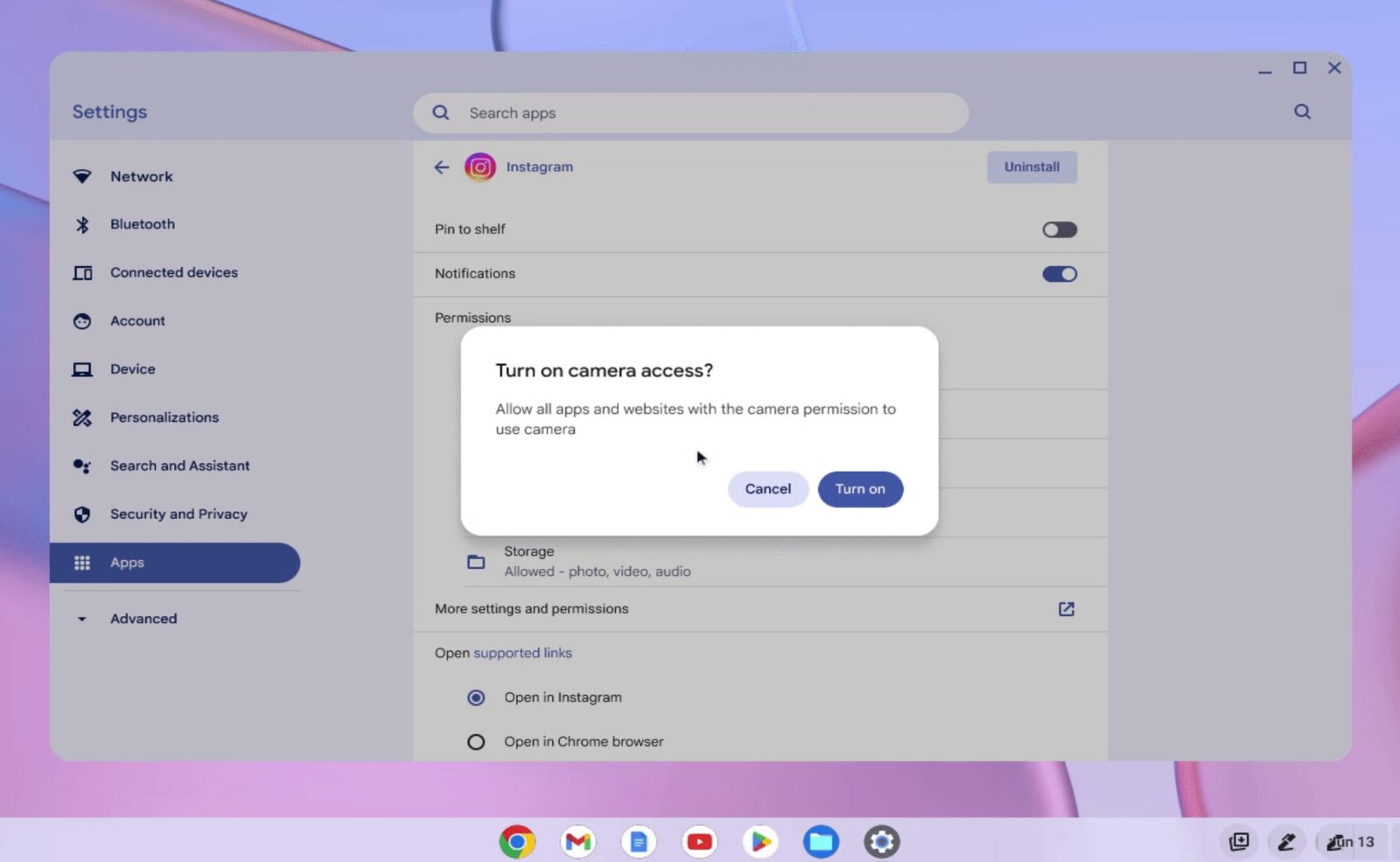Click the settings search magnifier icon

coord(1302,112)
